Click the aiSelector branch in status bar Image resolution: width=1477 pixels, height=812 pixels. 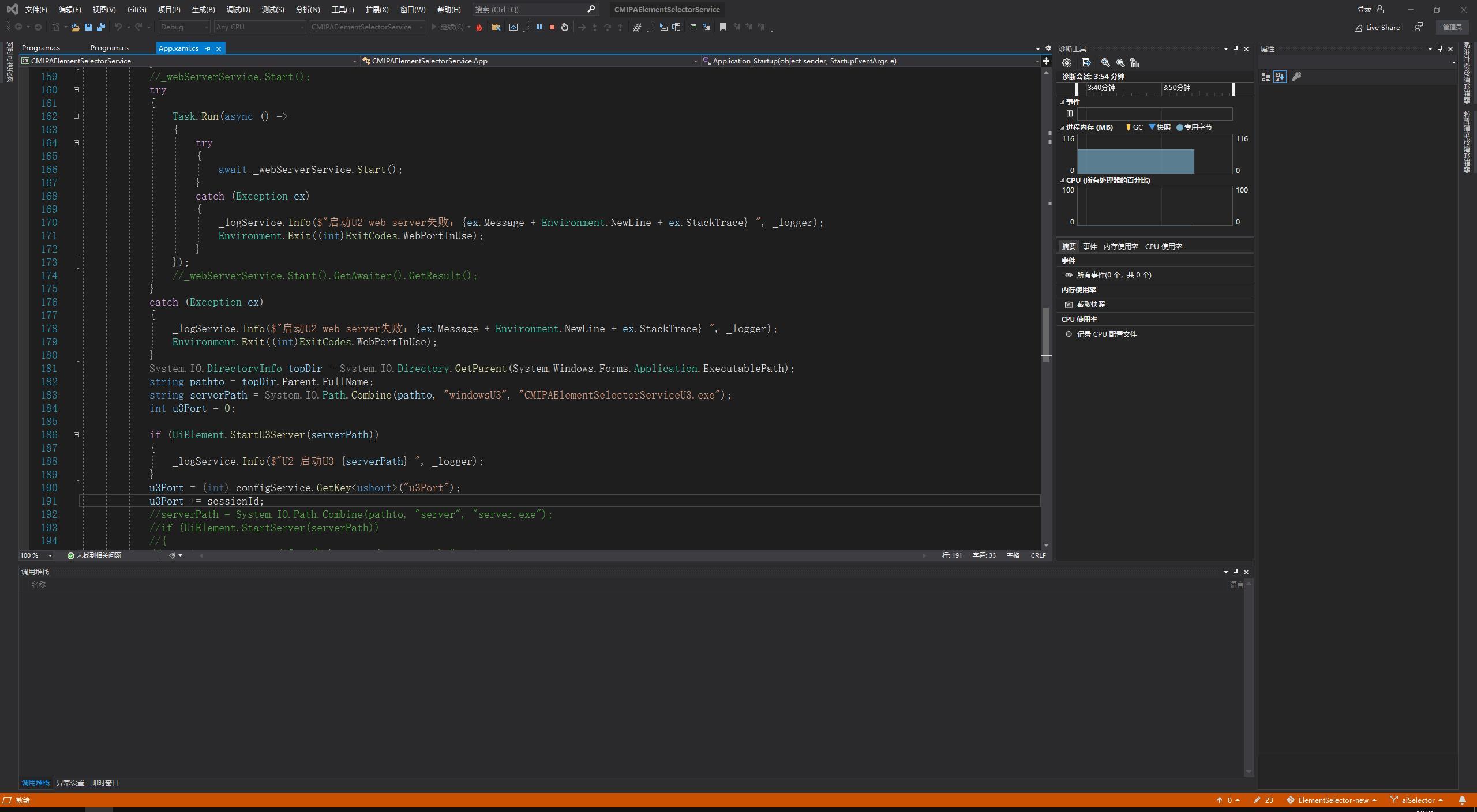click(x=1416, y=800)
